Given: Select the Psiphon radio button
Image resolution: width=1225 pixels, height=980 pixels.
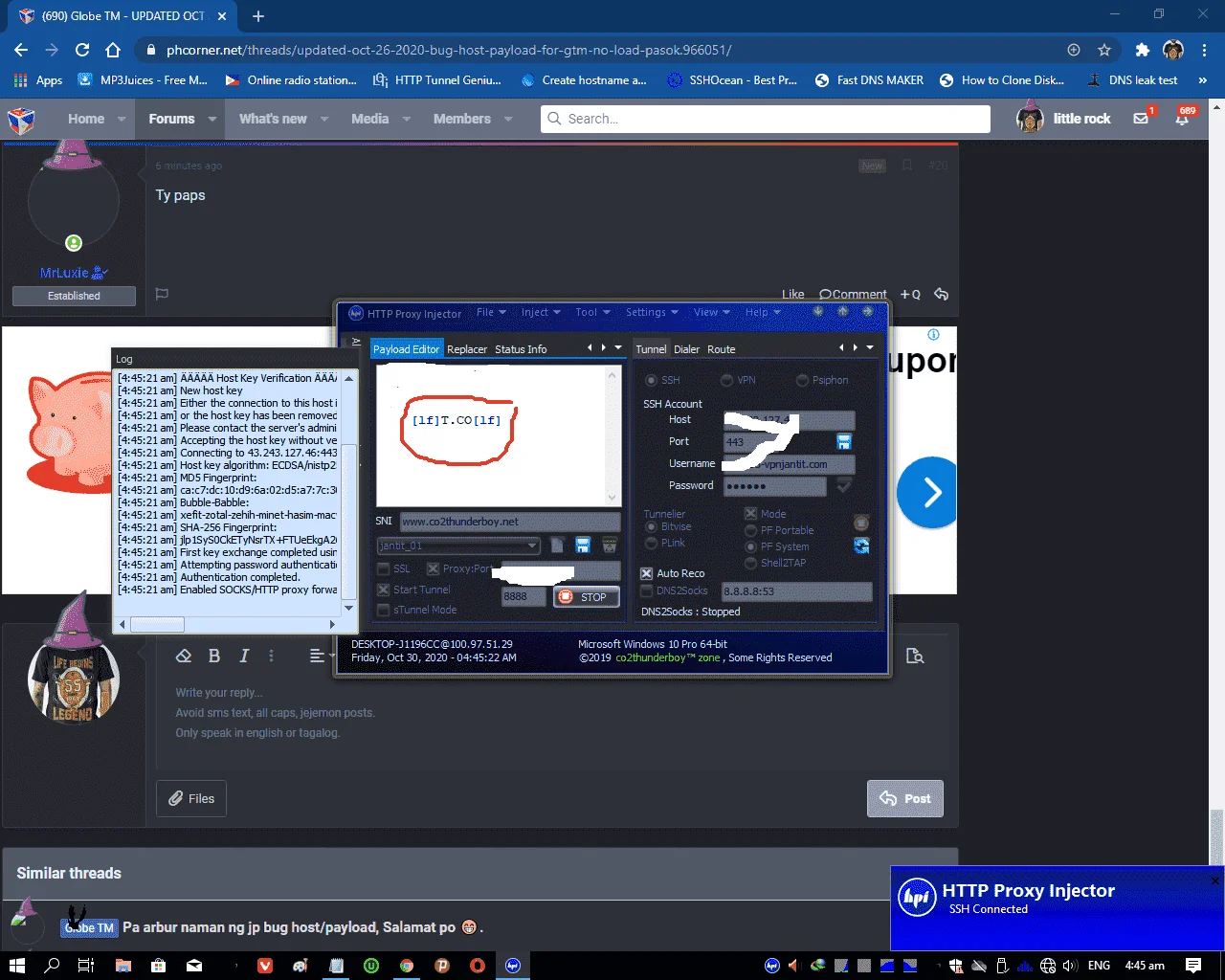Looking at the screenshot, I should pyautogui.click(x=802, y=380).
